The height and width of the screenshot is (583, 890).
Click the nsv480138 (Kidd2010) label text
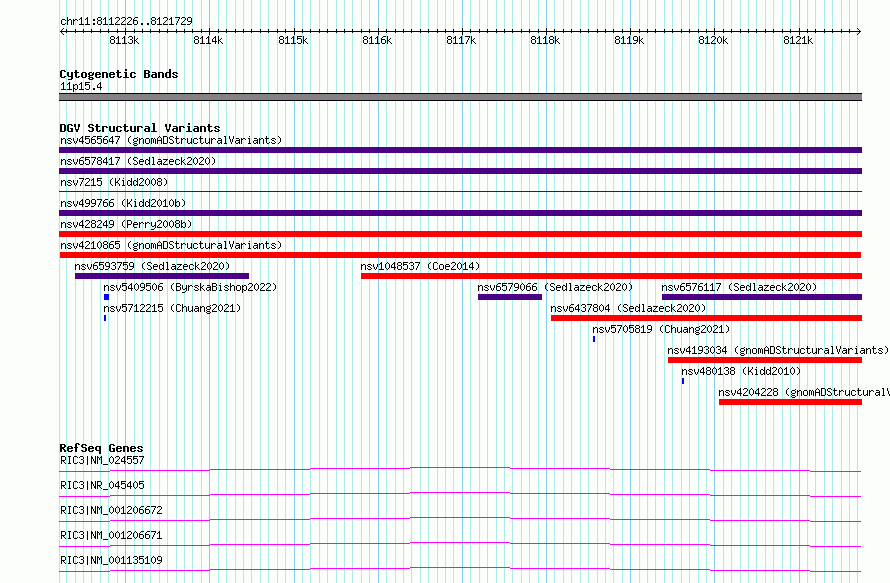tap(741, 371)
